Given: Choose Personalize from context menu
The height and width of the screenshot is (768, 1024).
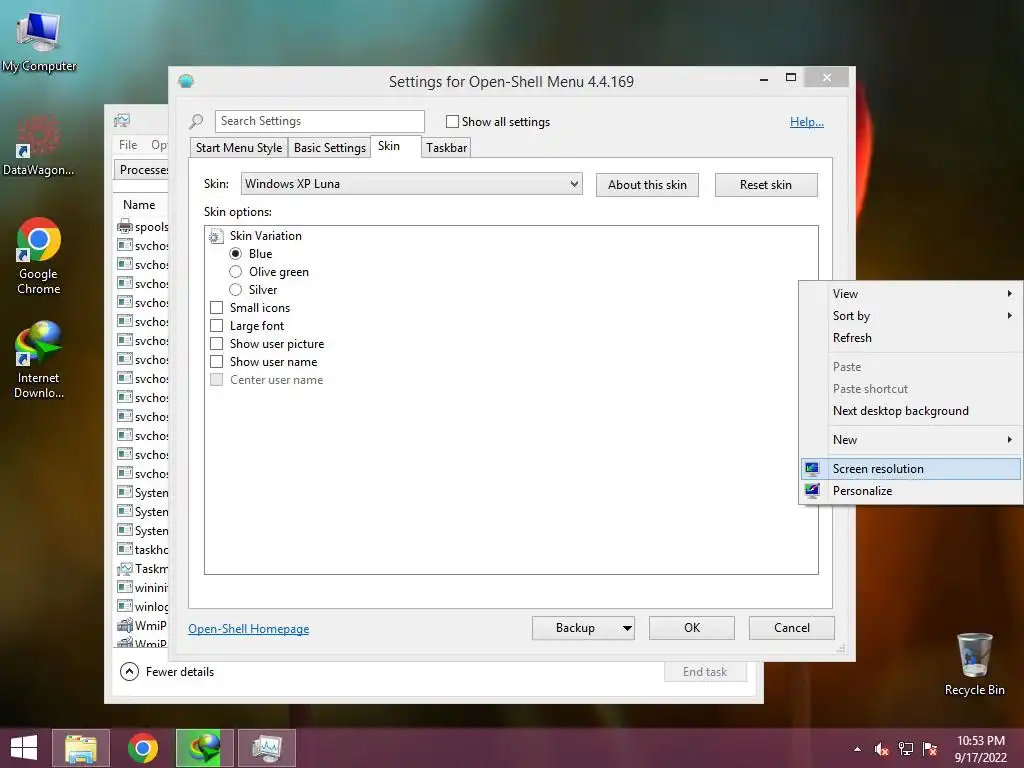Looking at the screenshot, I should (912, 491).
